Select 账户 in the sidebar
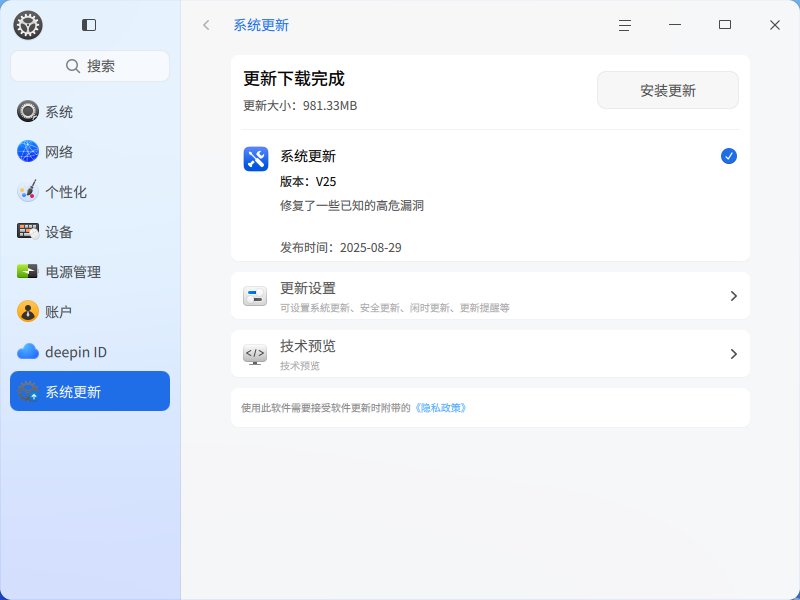The width and height of the screenshot is (800, 600). coord(90,311)
